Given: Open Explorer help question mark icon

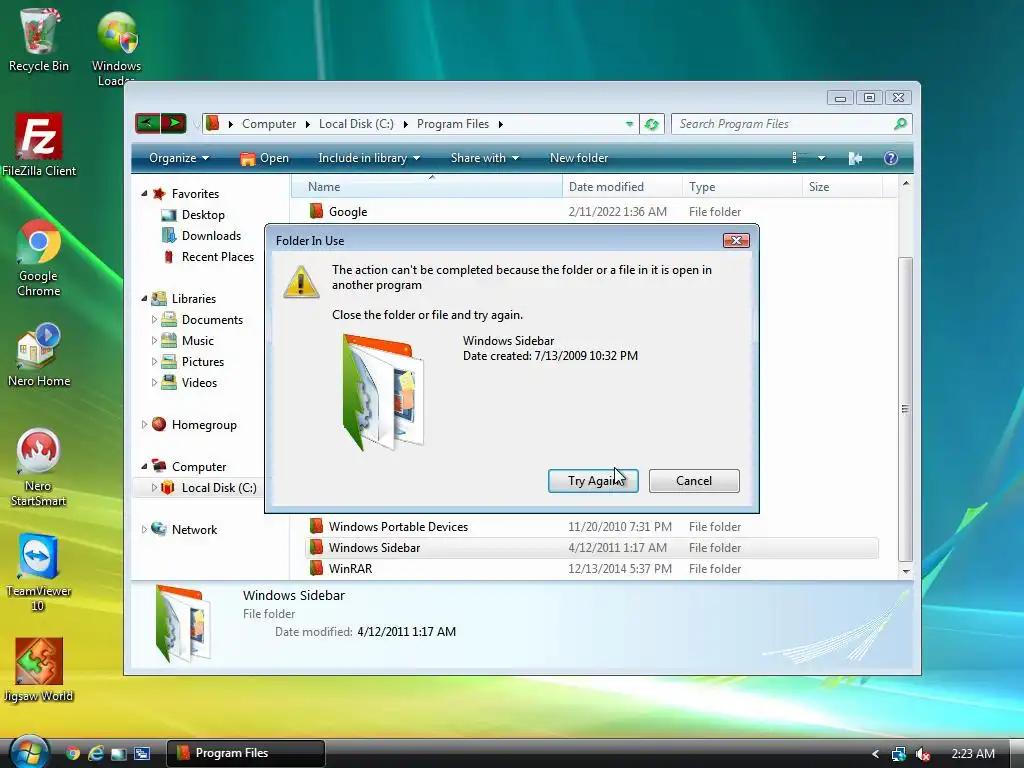Looking at the screenshot, I should point(891,158).
